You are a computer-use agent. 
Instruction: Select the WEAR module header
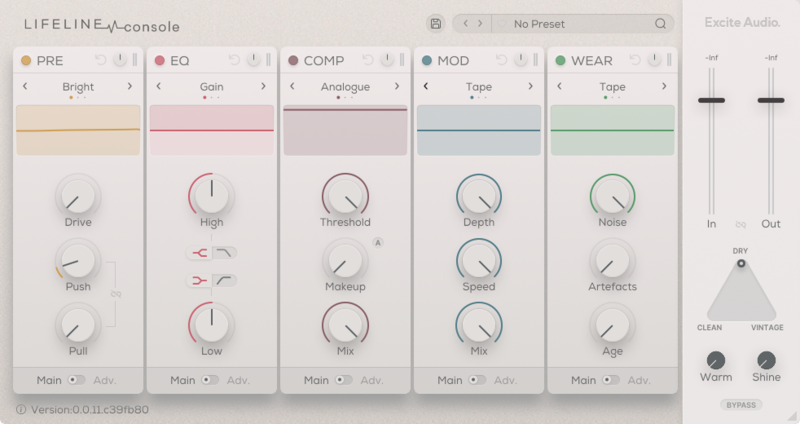(591, 61)
